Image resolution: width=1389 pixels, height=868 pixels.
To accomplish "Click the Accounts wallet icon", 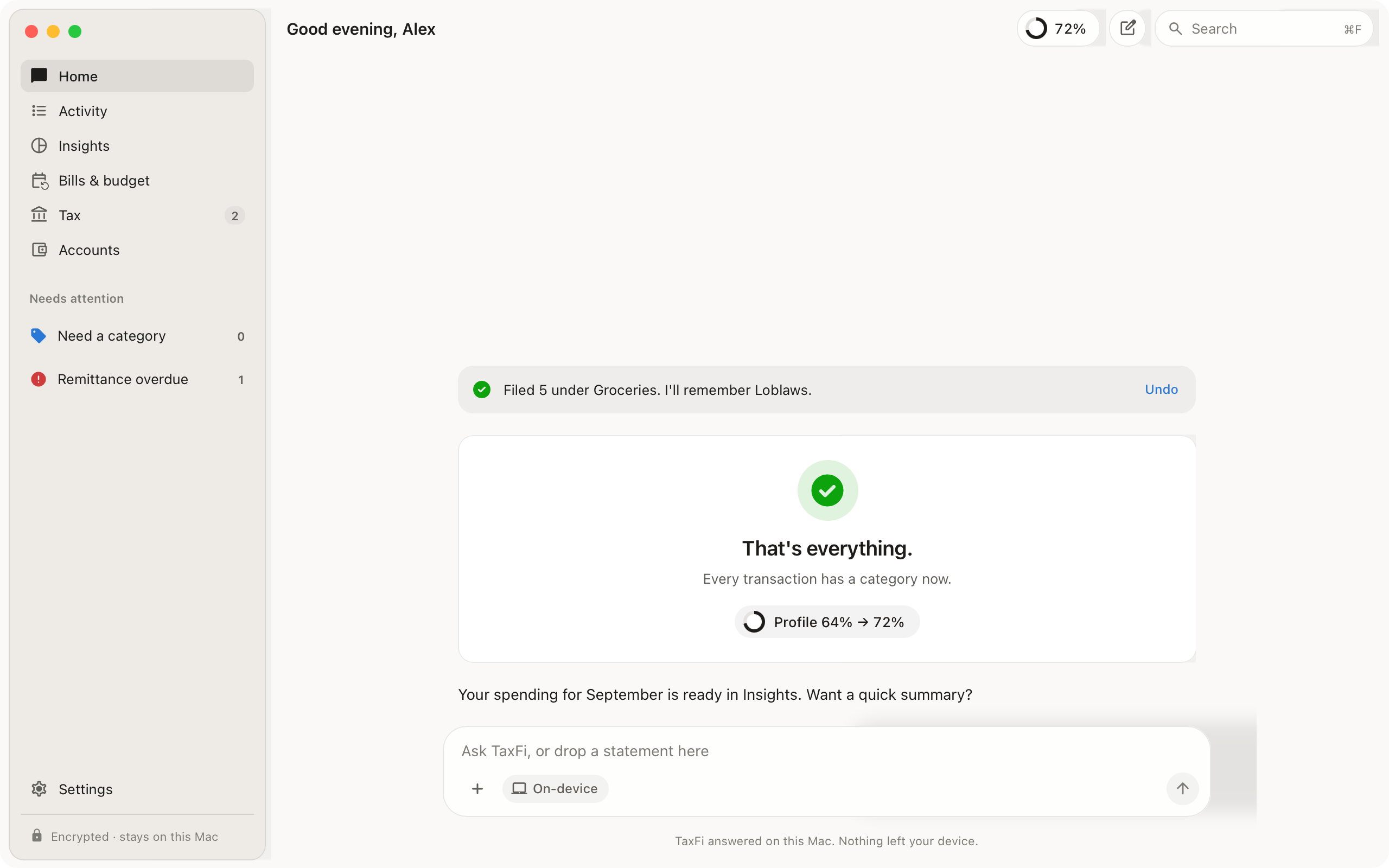I will 39,250.
